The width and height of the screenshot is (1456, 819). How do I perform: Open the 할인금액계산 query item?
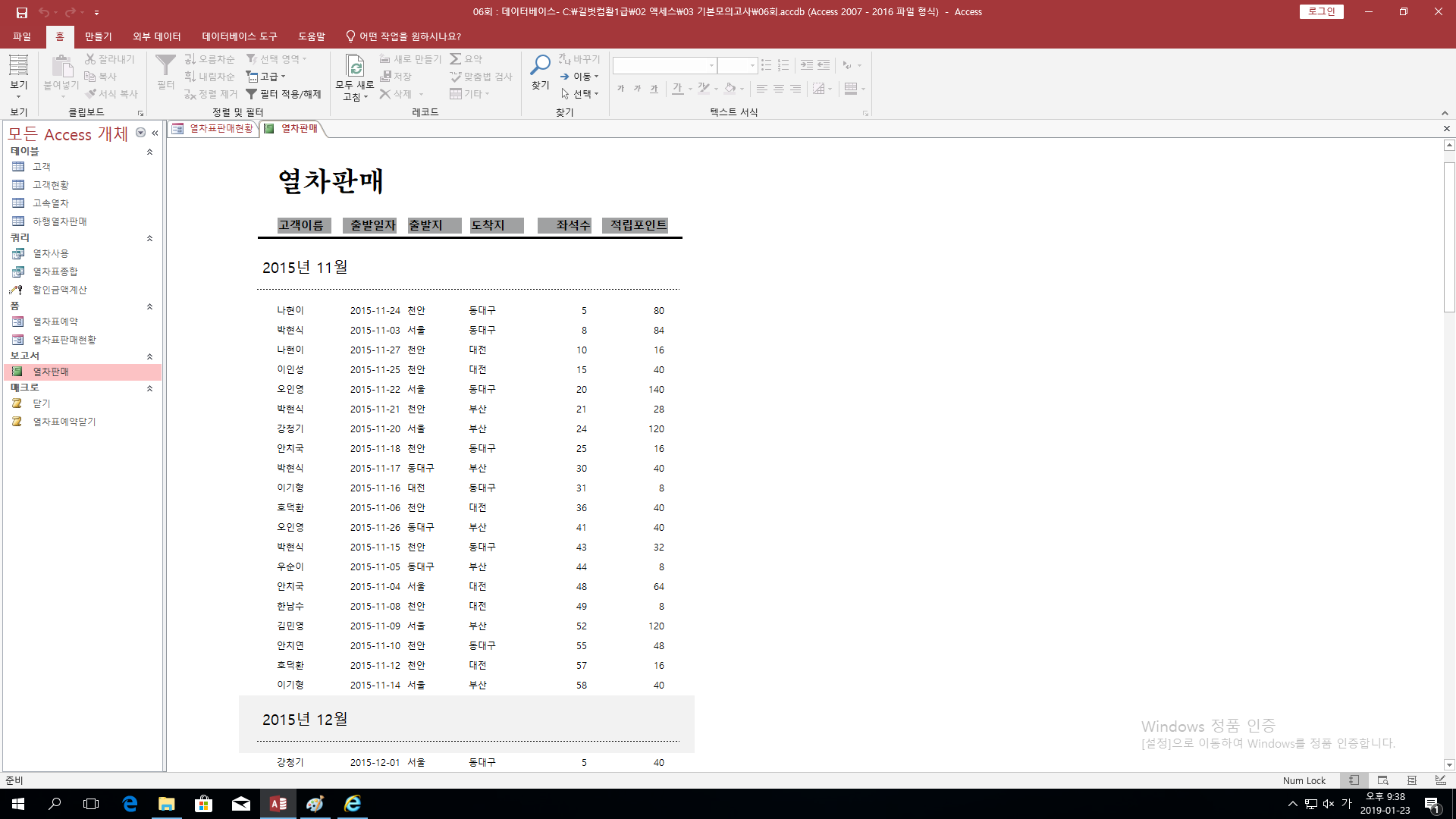click(x=59, y=290)
